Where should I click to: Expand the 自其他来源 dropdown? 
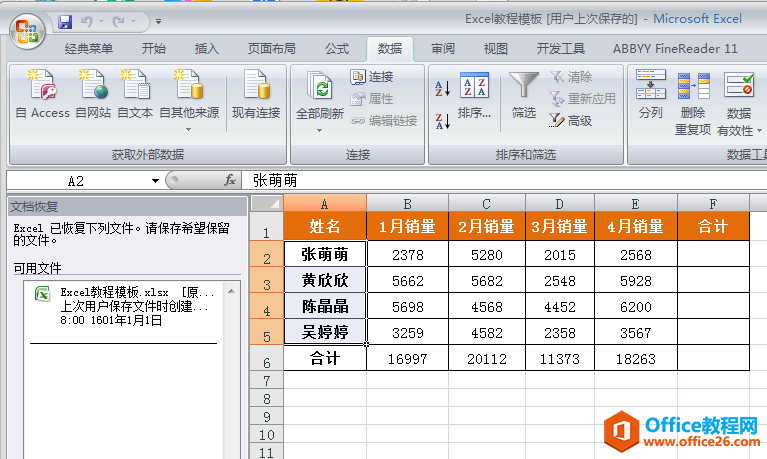click(x=188, y=130)
